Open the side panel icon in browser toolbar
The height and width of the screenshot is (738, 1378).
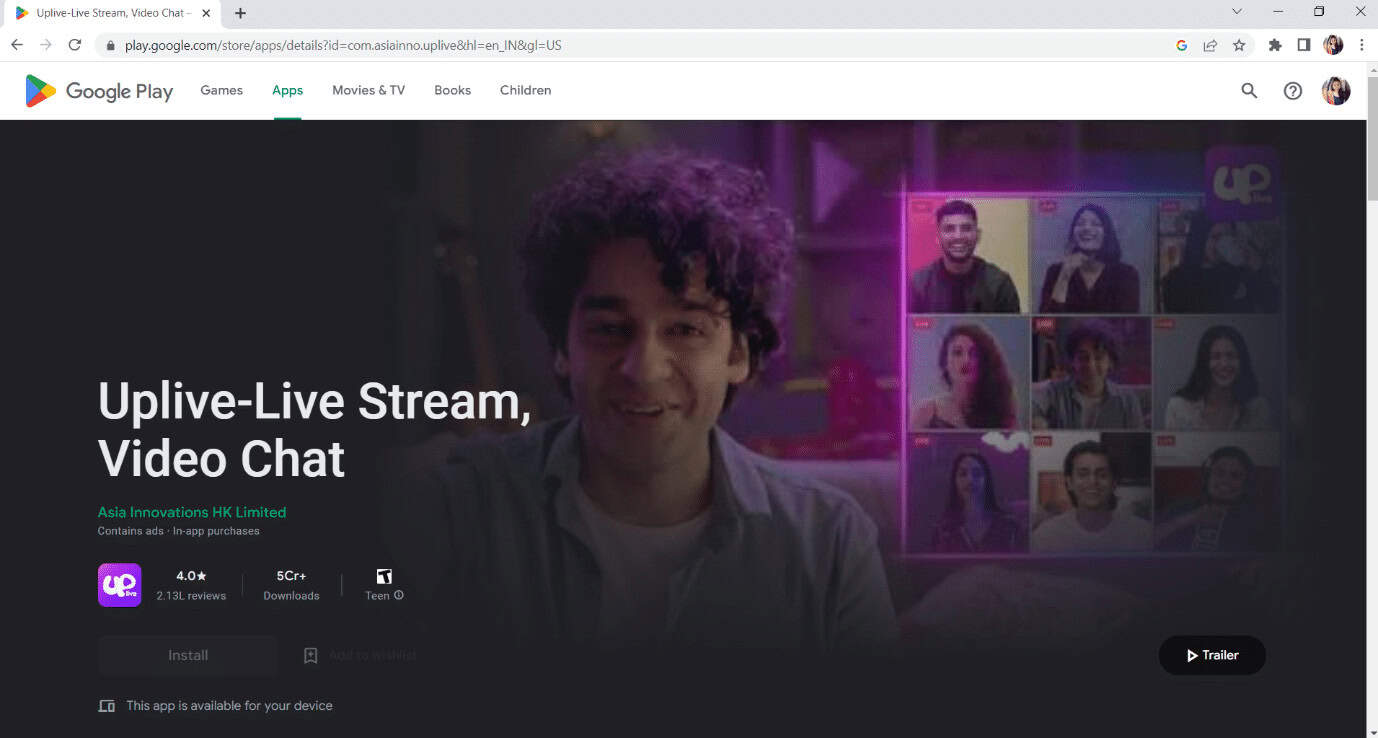pos(1304,45)
